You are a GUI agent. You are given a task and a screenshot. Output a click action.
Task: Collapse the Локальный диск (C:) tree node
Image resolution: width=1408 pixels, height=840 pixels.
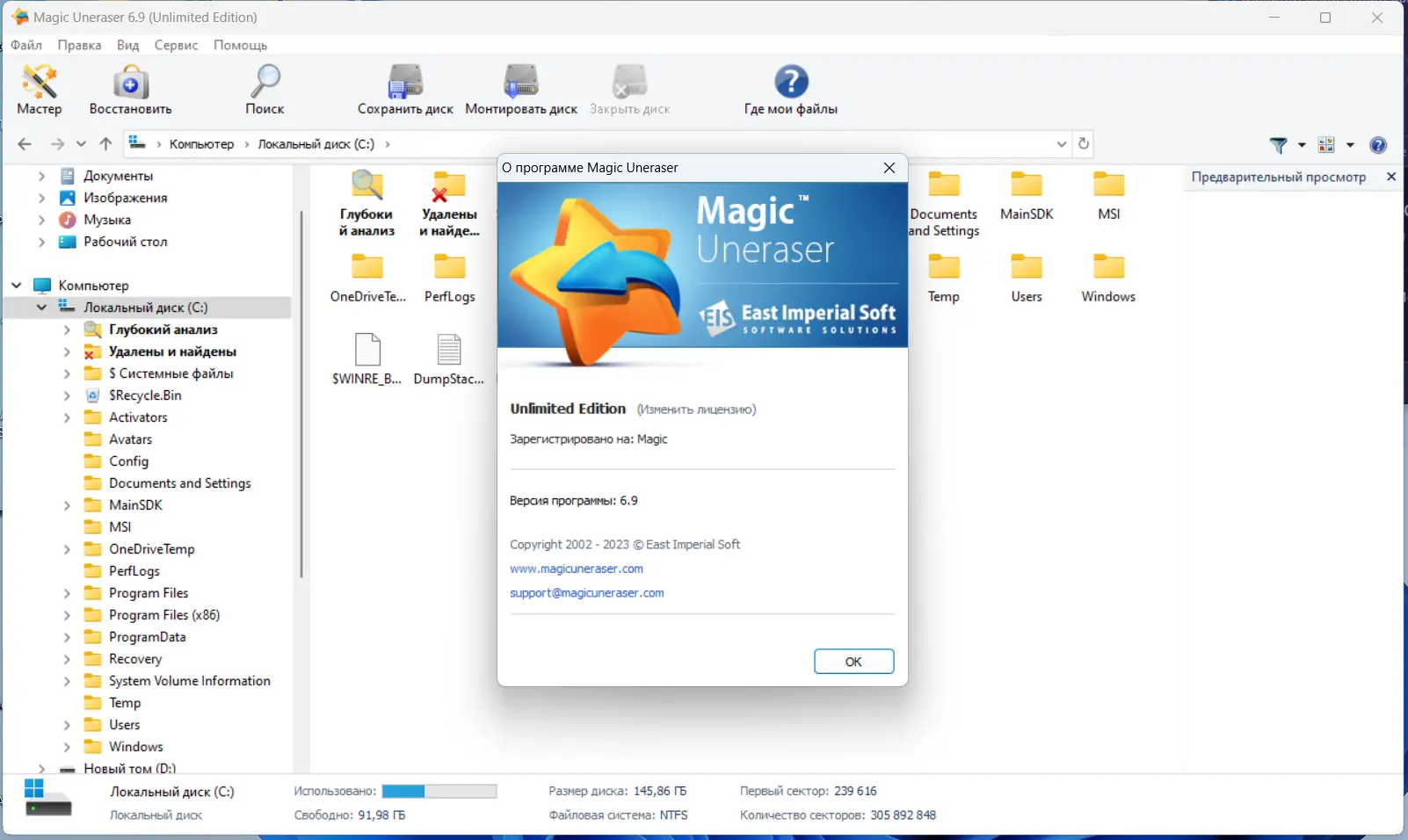[41, 307]
